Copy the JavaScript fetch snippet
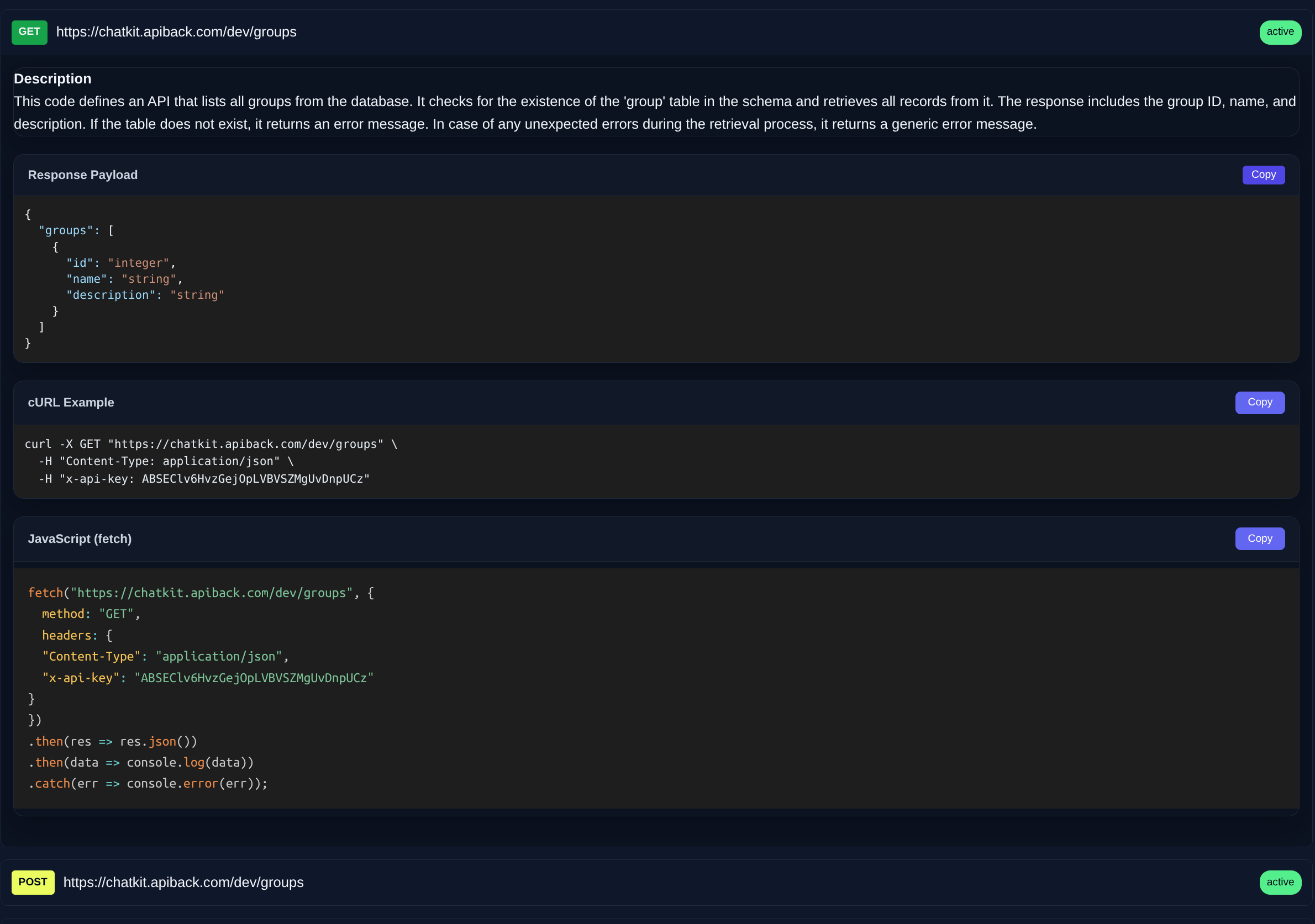The height and width of the screenshot is (924, 1315). click(1259, 538)
